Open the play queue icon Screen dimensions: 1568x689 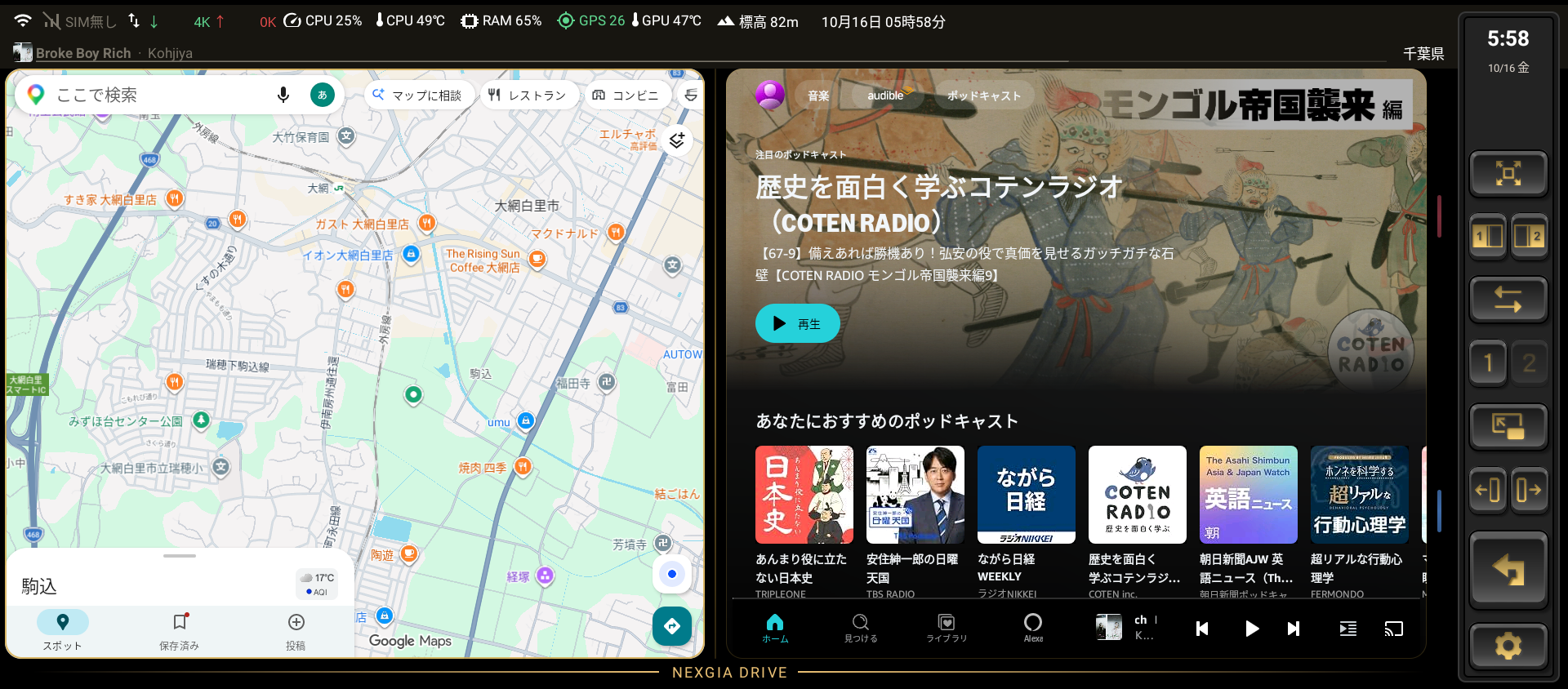tap(1348, 629)
